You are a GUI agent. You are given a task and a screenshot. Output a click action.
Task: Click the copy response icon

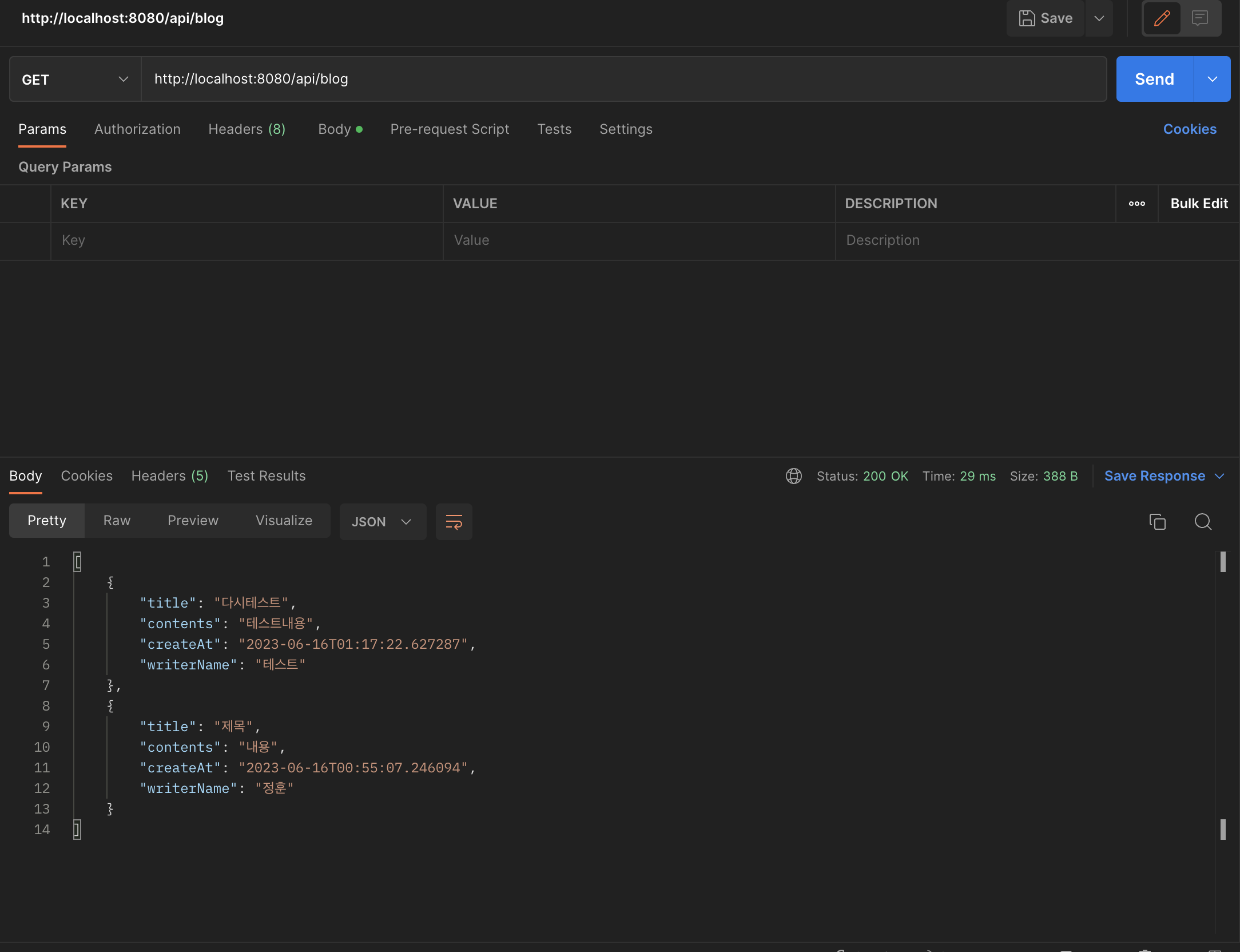[1157, 521]
